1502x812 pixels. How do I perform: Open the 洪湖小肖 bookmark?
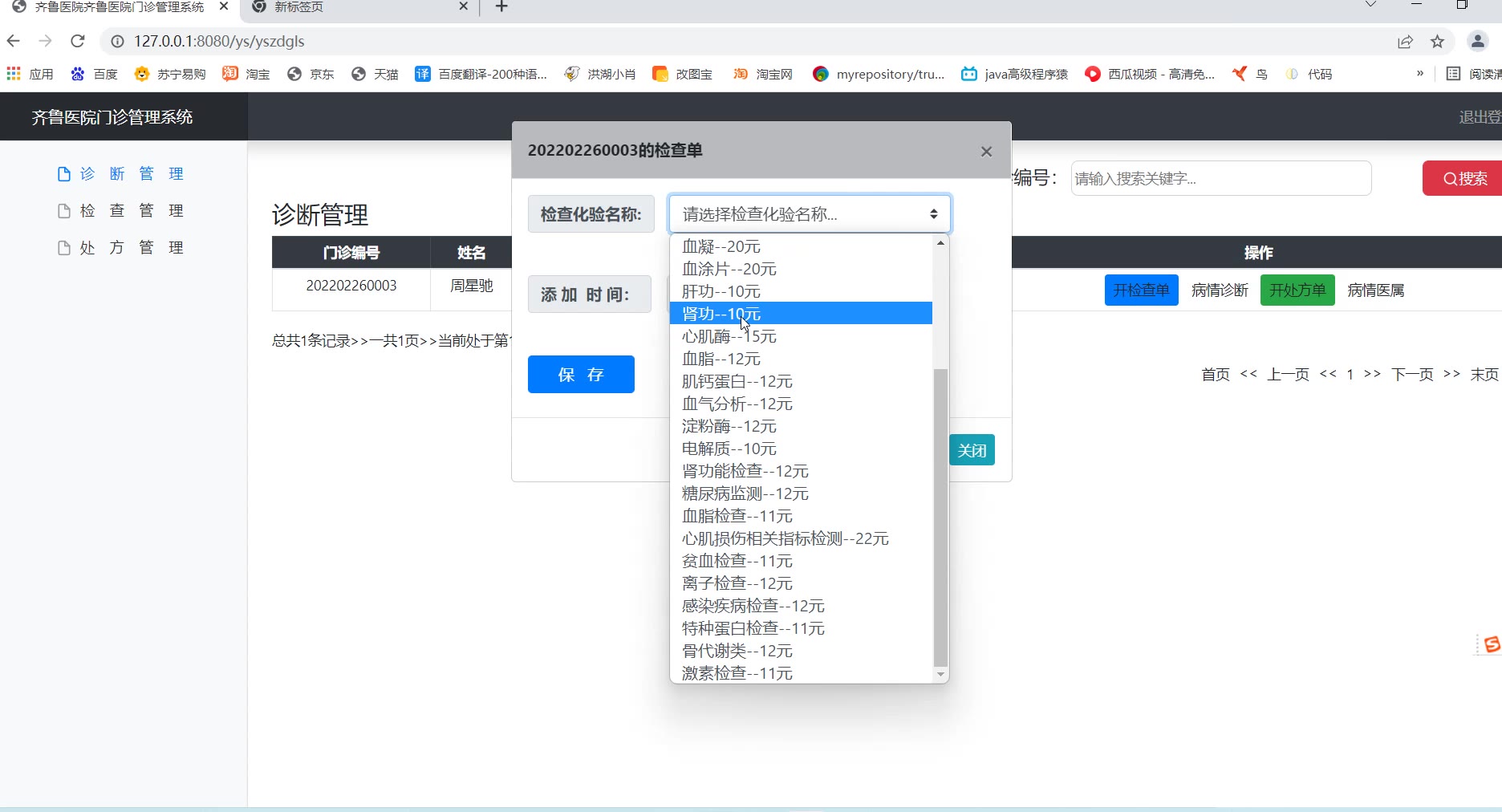600,74
